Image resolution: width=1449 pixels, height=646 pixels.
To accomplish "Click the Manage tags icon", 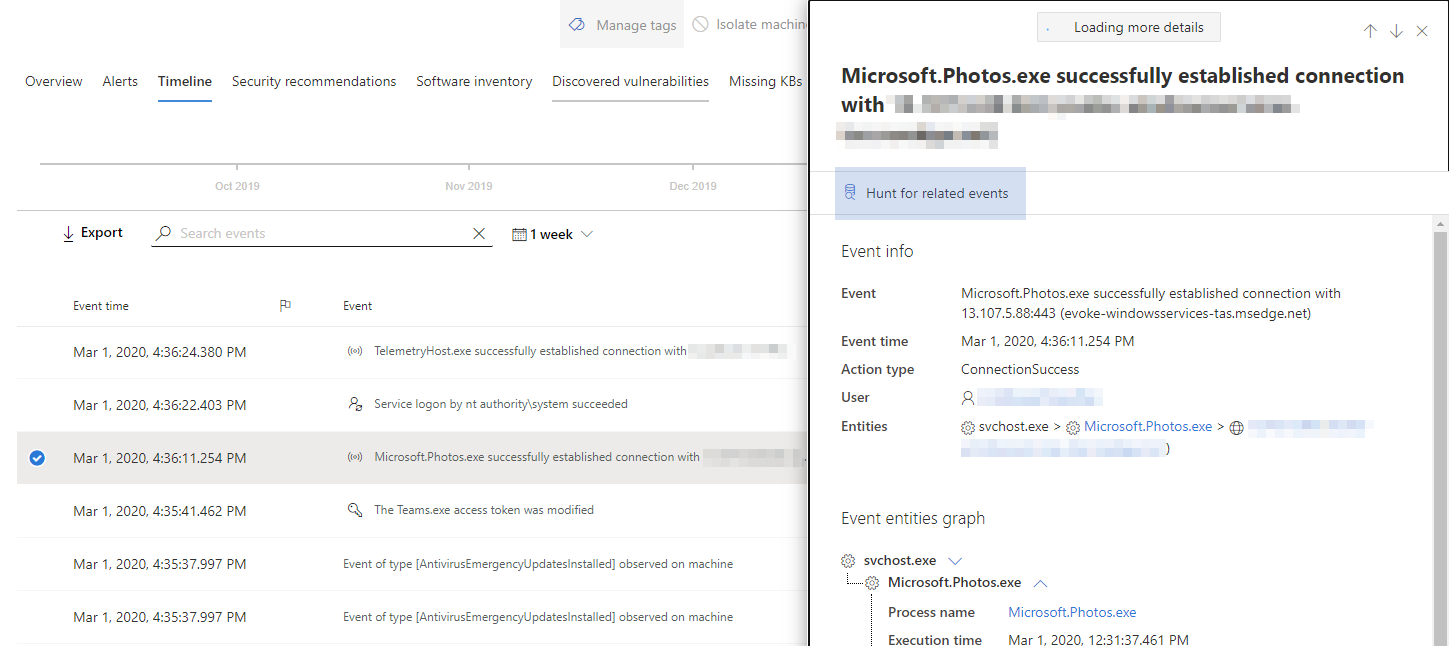I will point(576,25).
